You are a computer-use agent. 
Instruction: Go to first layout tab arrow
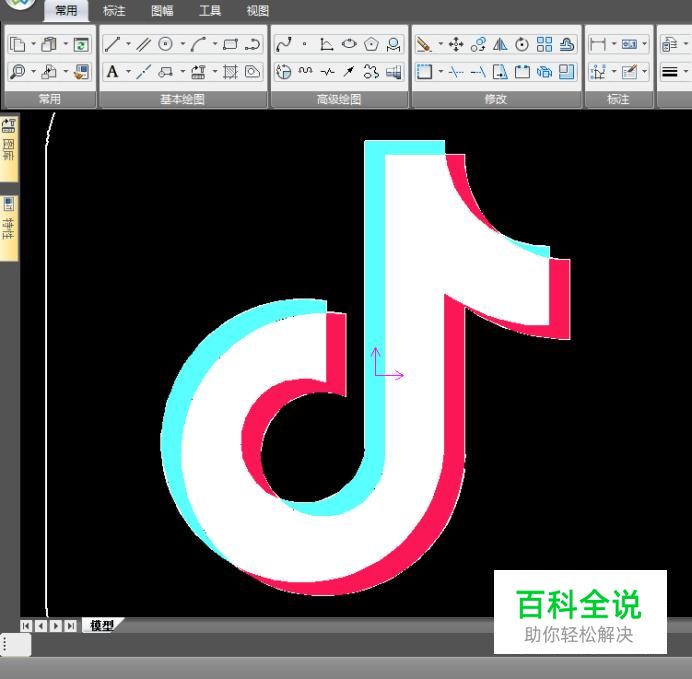tap(26, 626)
